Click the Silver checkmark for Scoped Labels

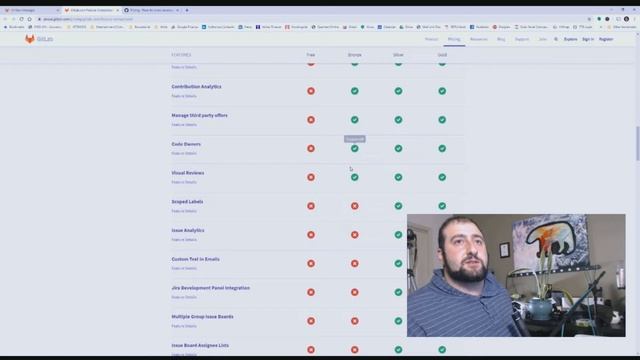click(x=398, y=206)
